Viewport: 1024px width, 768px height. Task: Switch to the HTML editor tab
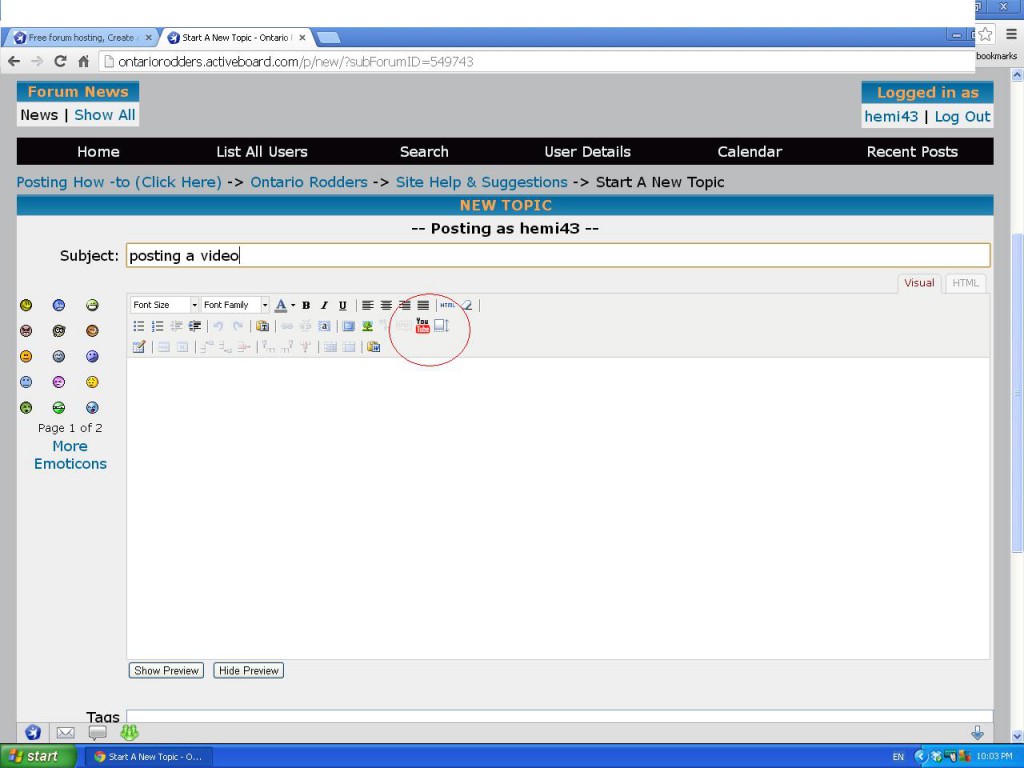click(x=965, y=283)
